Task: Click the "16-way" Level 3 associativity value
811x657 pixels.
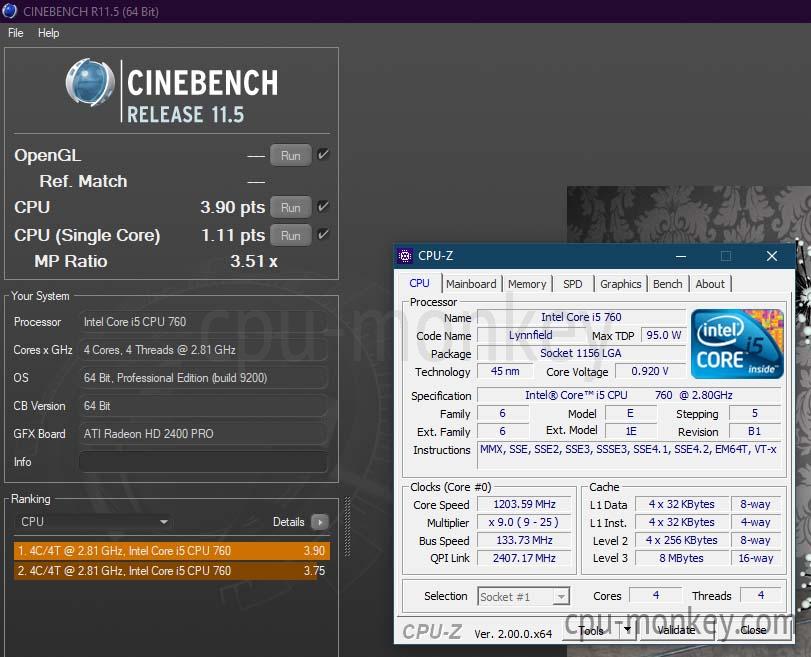Action: pyautogui.click(x=756, y=558)
